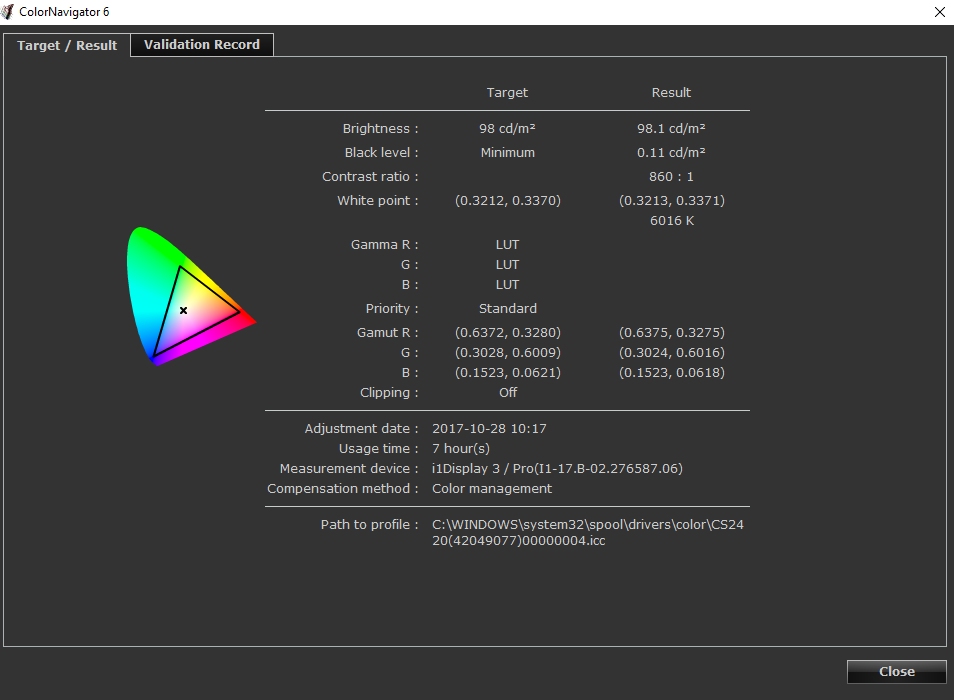Click the Priority value 'Standard'
Screen dimensions: 954x700
tap(507, 308)
